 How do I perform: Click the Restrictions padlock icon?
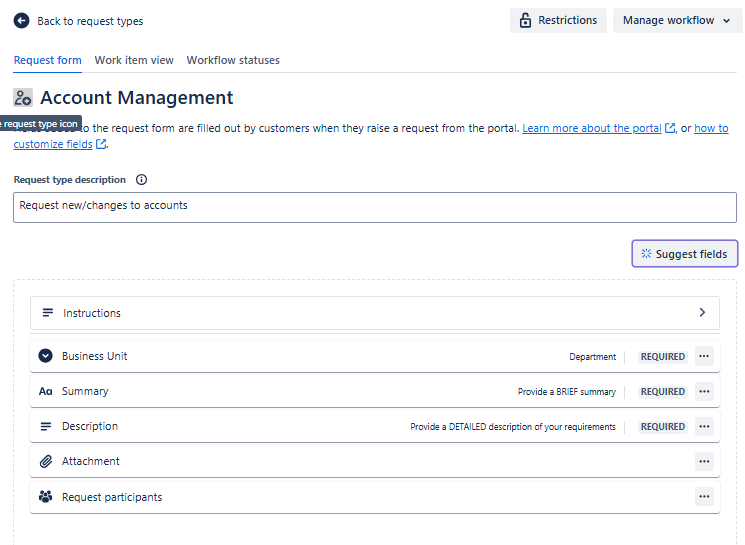click(x=525, y=20)
